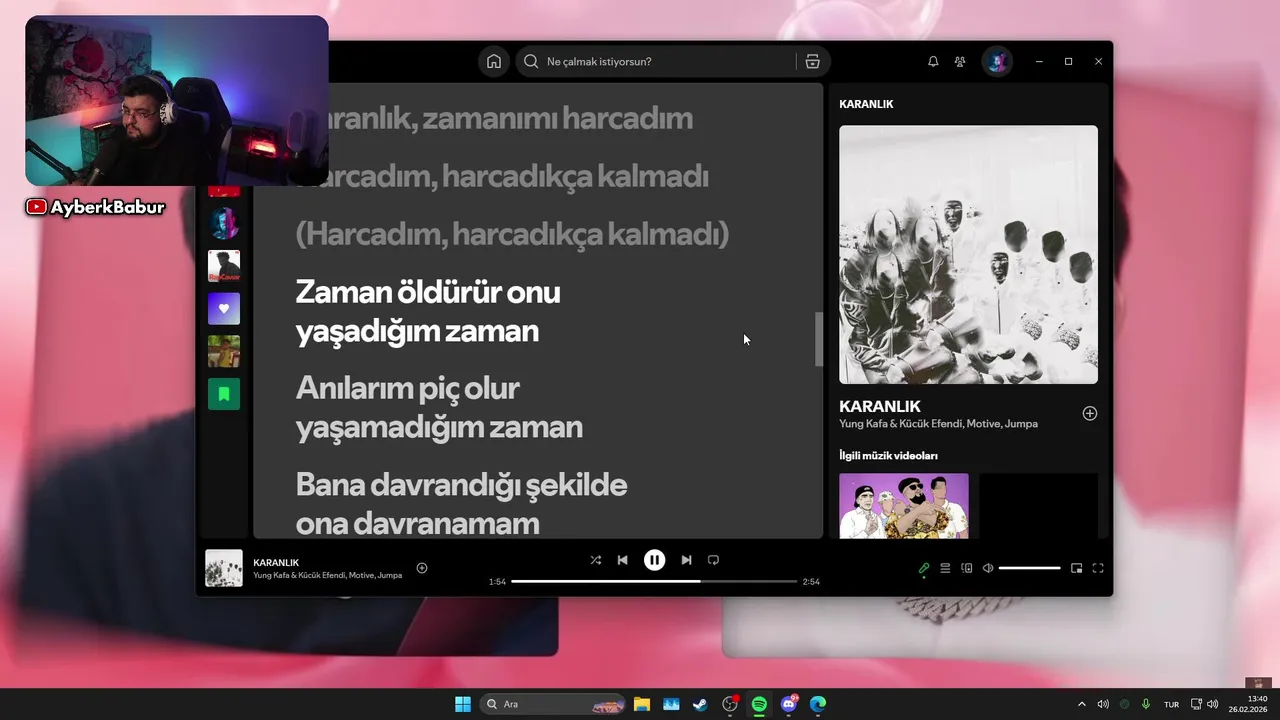Open the Photos app taskbar icon

click(671, 704)
